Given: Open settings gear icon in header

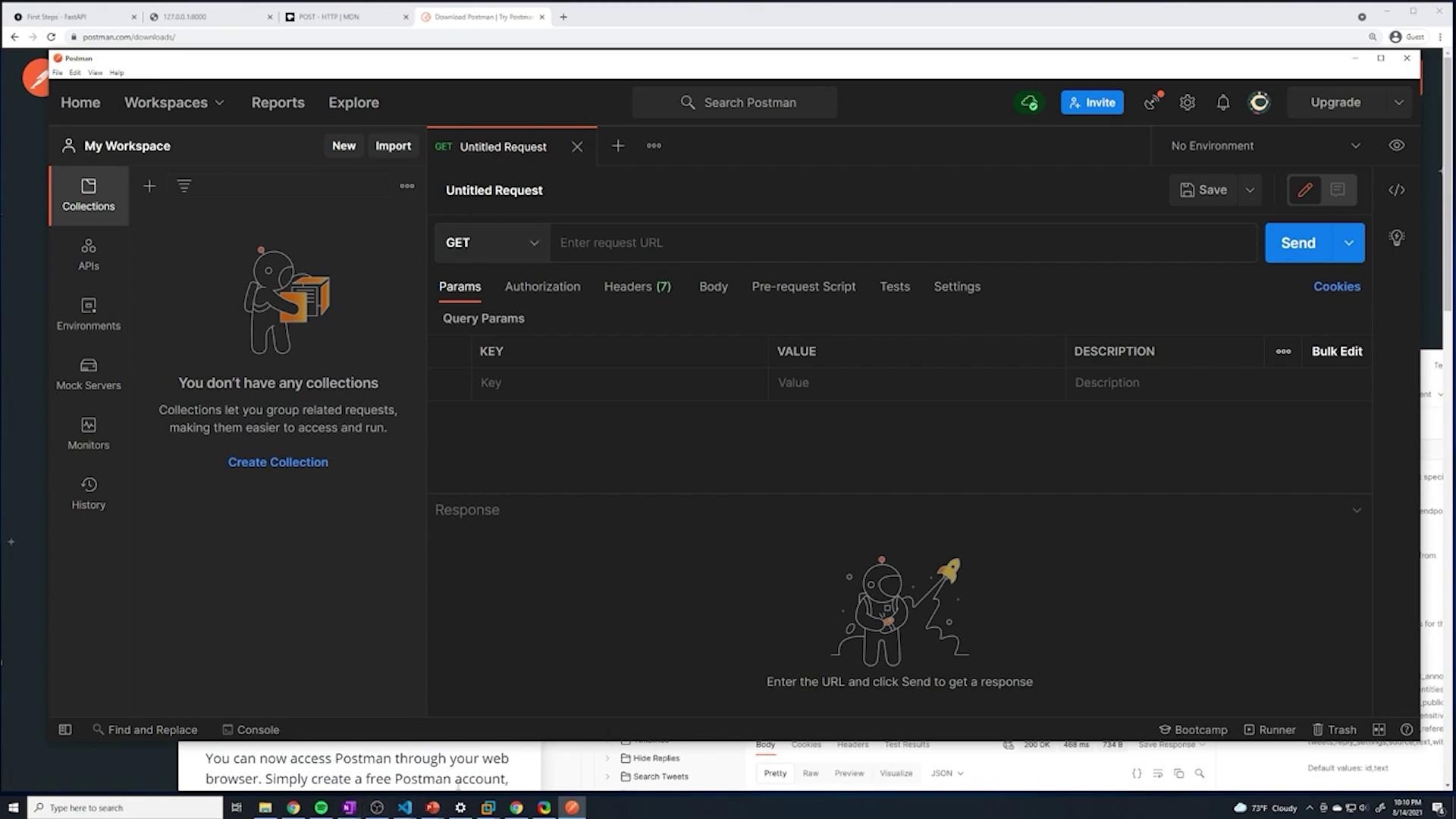Looking at the screenshot, I should coord(1188,102).
